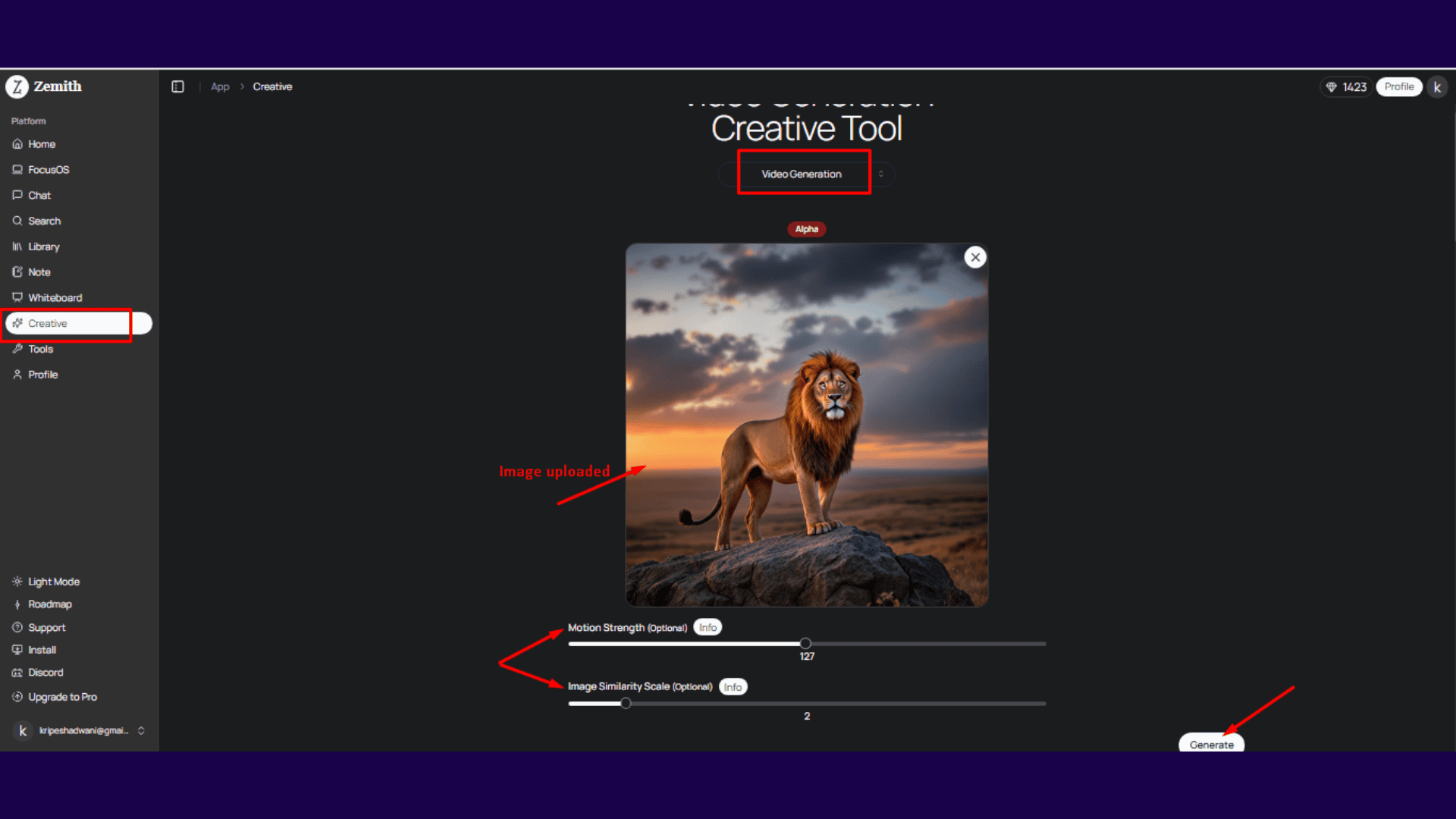This screenshot has width=1456, height=819.
Task: Open Home from the sidebar
Action: tap(42, 144)
